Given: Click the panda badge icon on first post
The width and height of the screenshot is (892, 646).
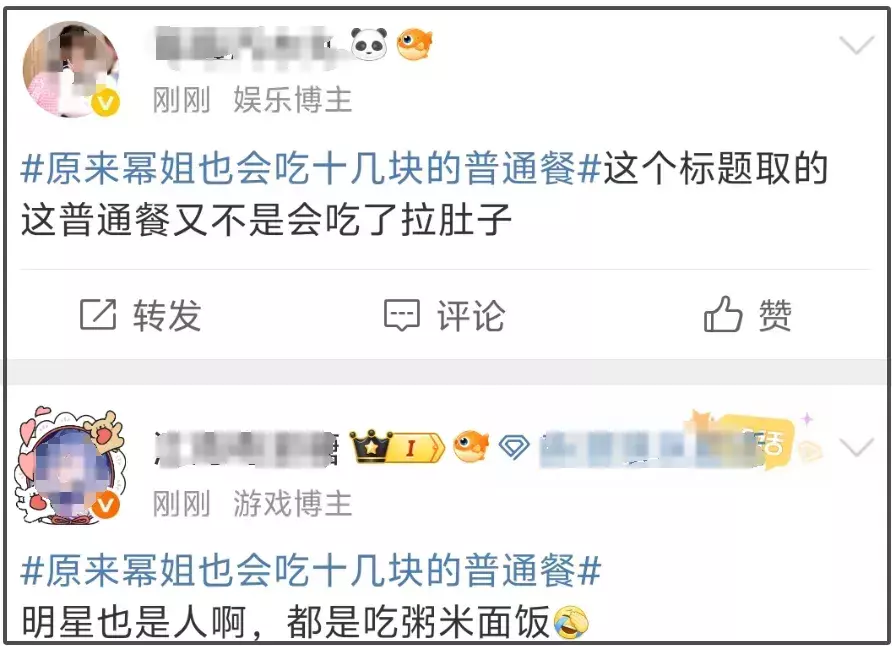Looking at the screenshot, I should coord(369,44).
